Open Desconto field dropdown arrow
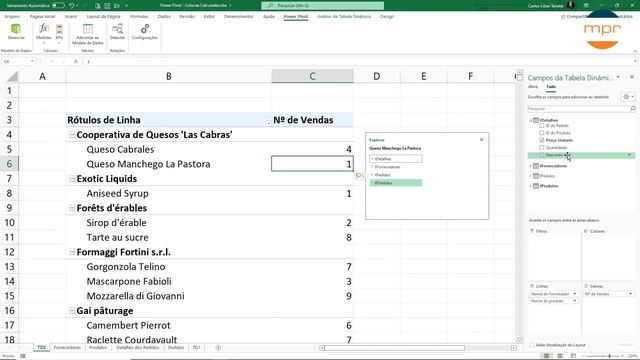This screenshot has width=640, height=360. click(x=629, y=155)
